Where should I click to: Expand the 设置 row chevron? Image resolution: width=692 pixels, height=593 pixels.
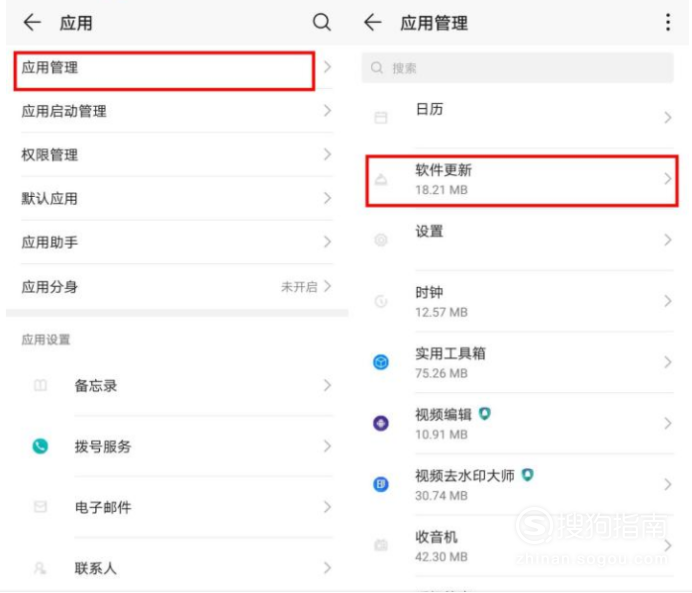pyautogui.click(x=668, y=240)
